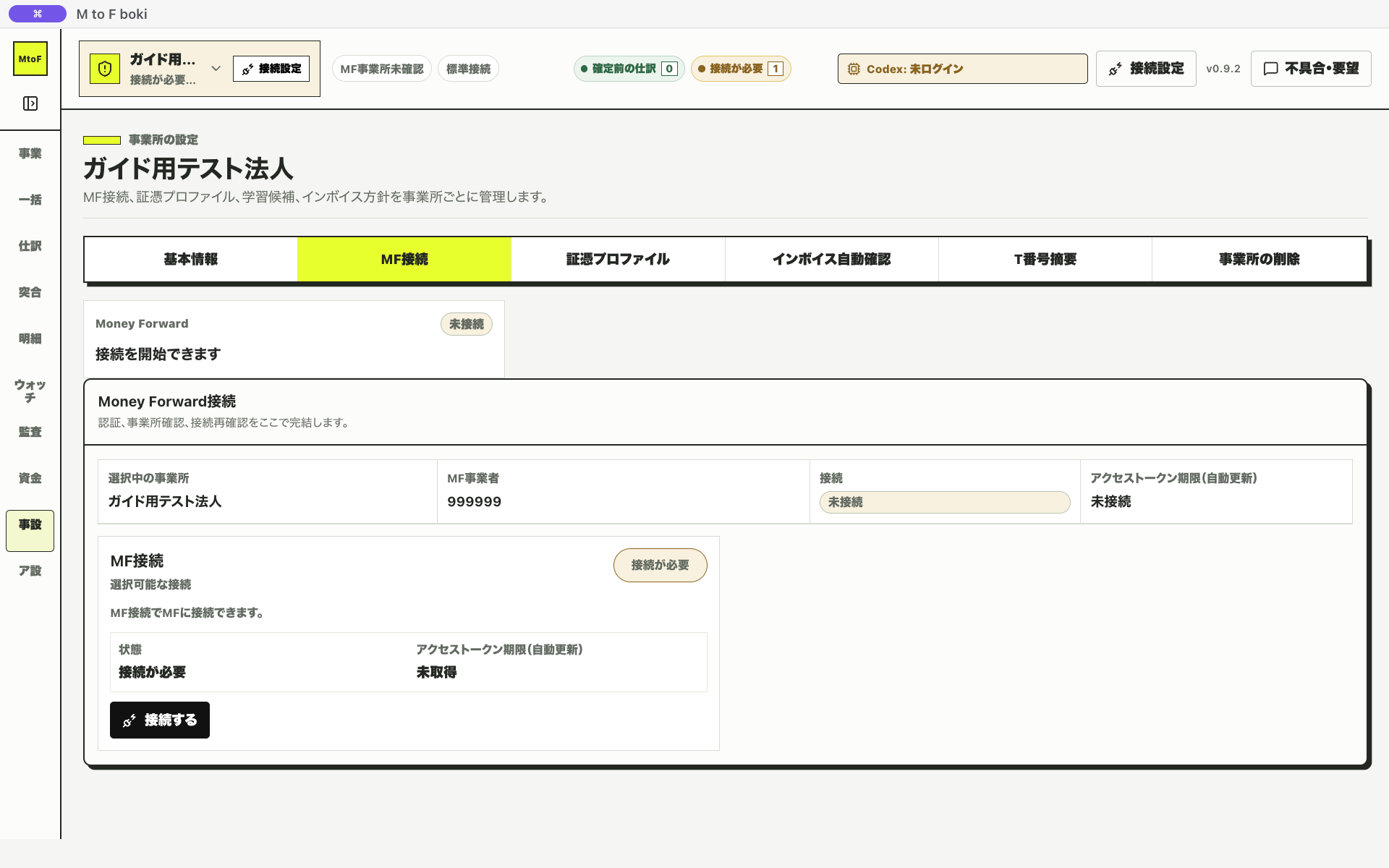Image resolution: width=1389 pixels, height=868 pixels.
Task: Click the 接続が必要 value under 状態
Action: [152, 672]
